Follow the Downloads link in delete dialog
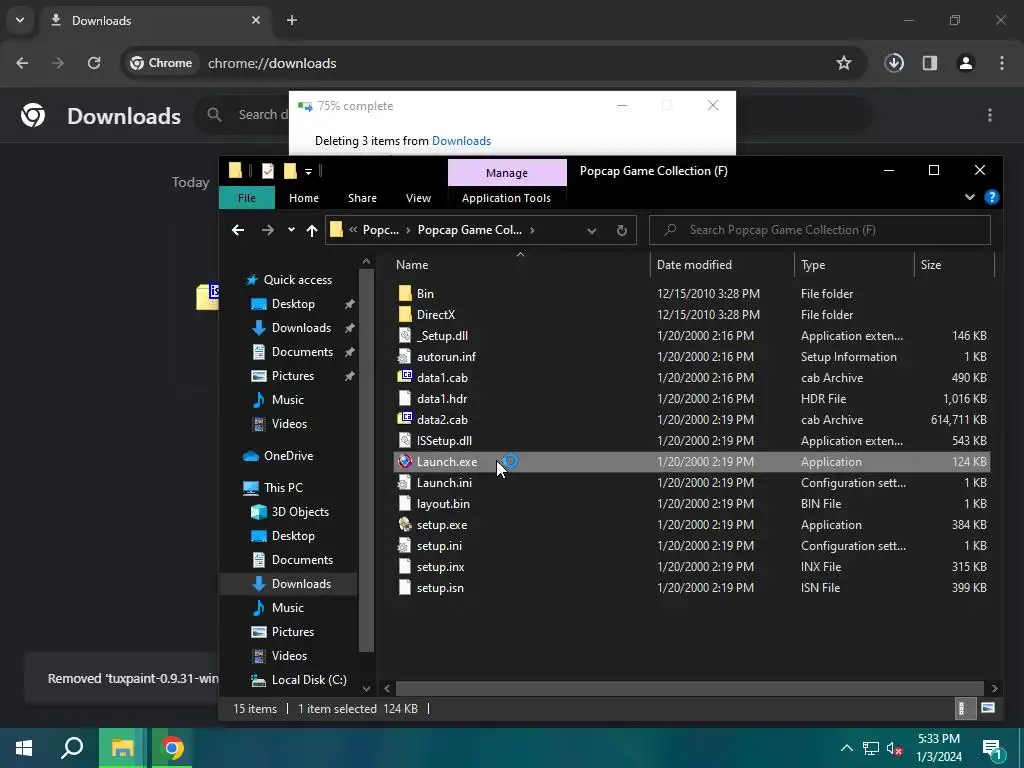This screenshot has width=1024, height=768. click(461, 140)
